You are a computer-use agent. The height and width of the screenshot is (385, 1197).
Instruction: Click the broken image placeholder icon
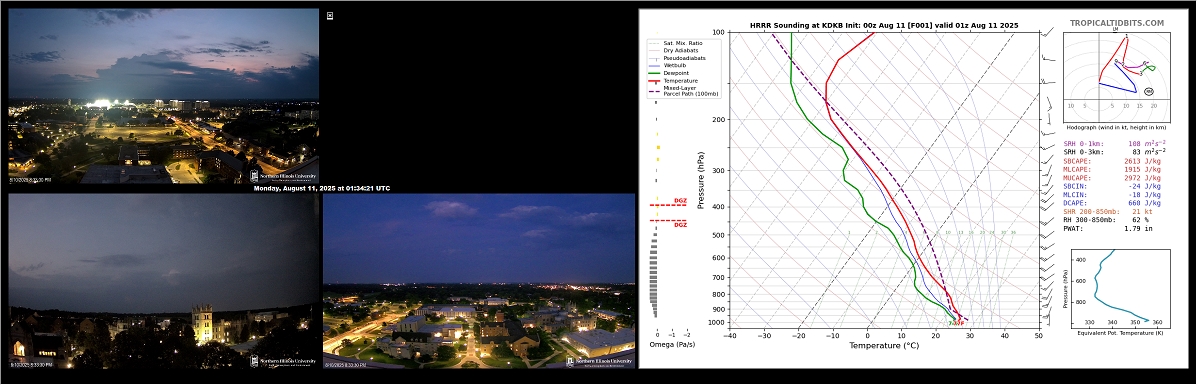point(330,15)
